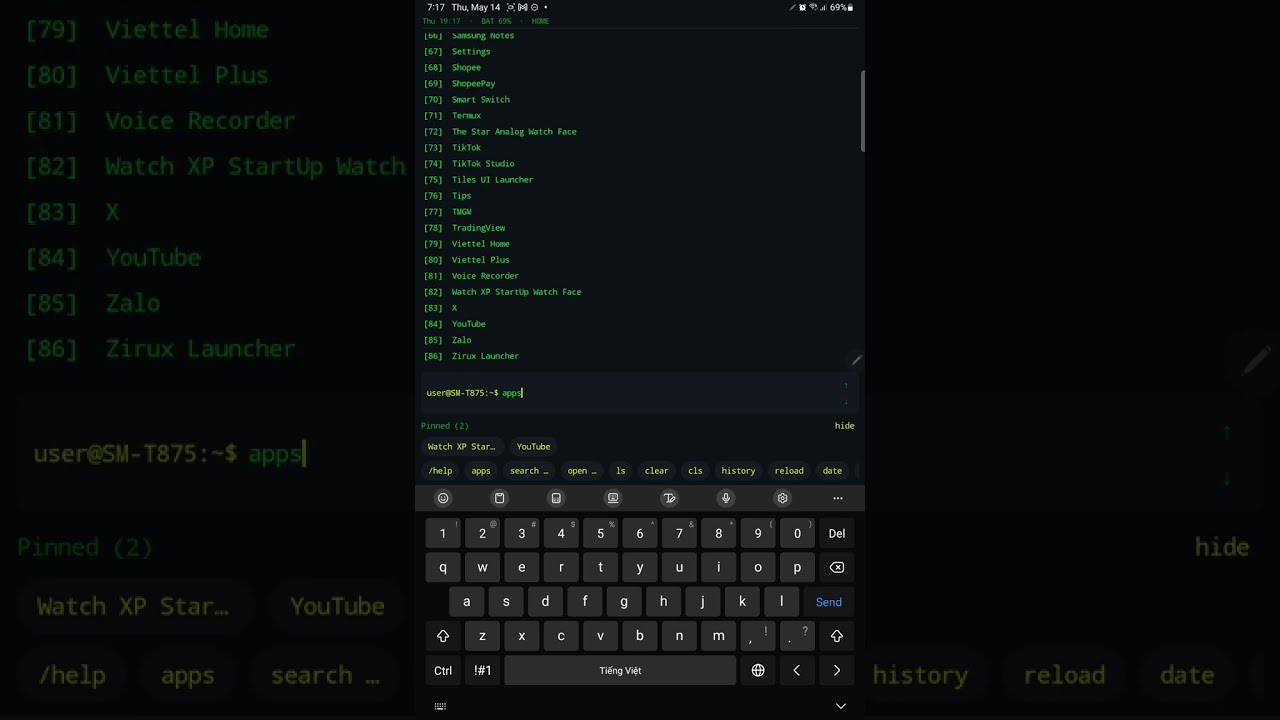Viewport: 1280px width, 720px height.
Task: Tap the up arrow in command input box
Action: (846, 384)
